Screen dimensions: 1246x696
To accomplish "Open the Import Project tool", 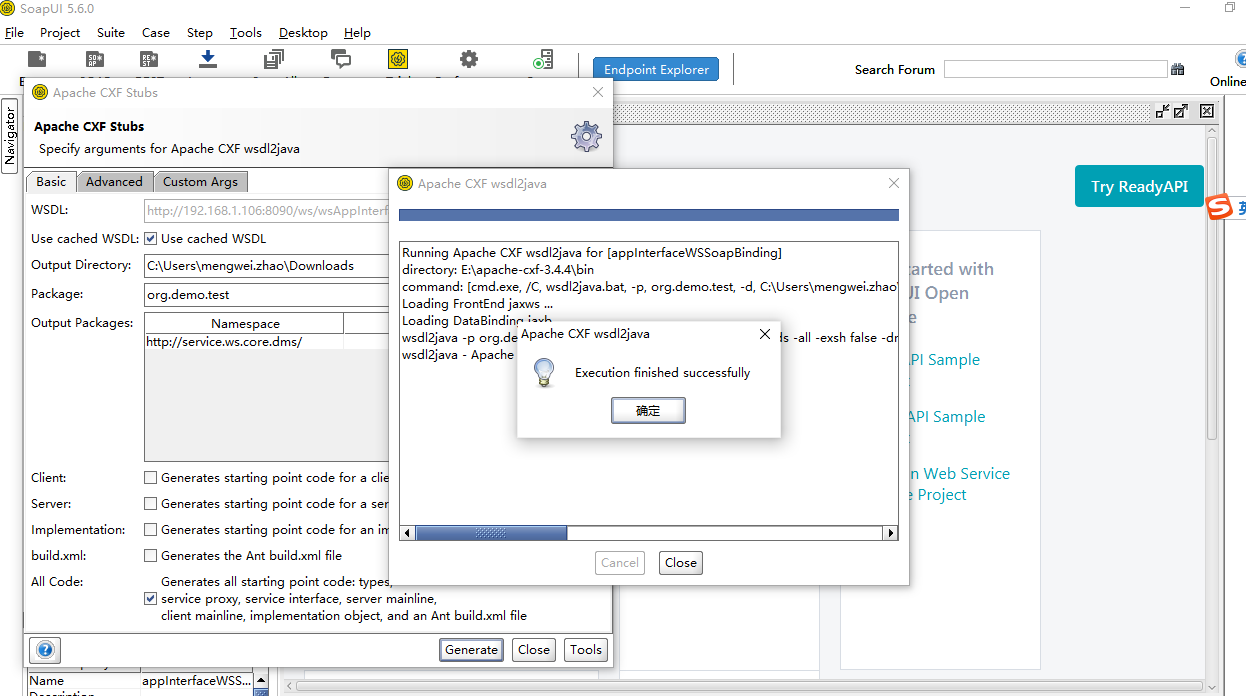I will pyautogui.click(x=207, y=58).
